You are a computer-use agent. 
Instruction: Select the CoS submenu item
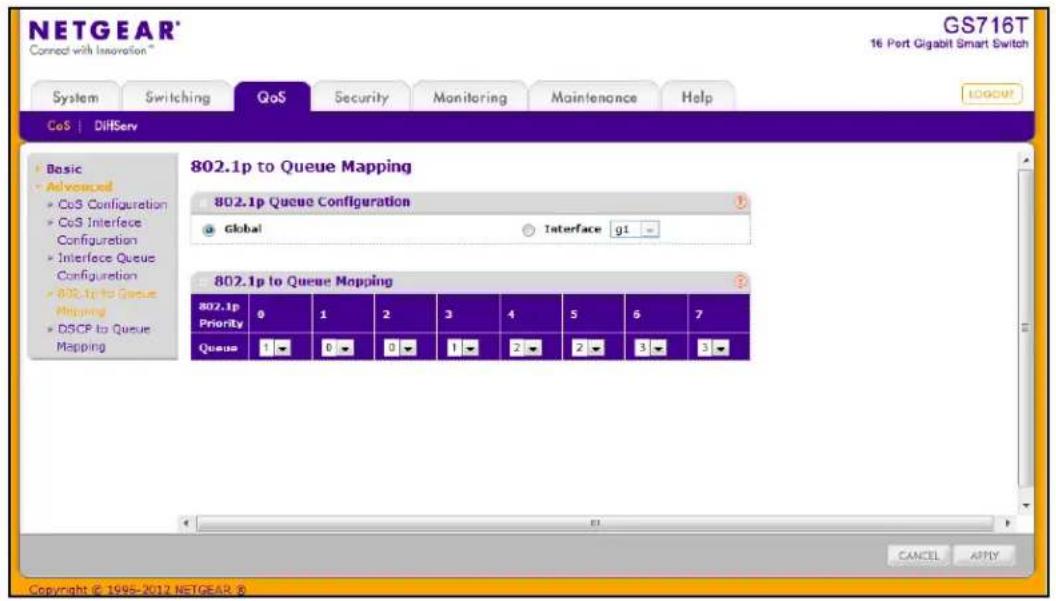59,126
